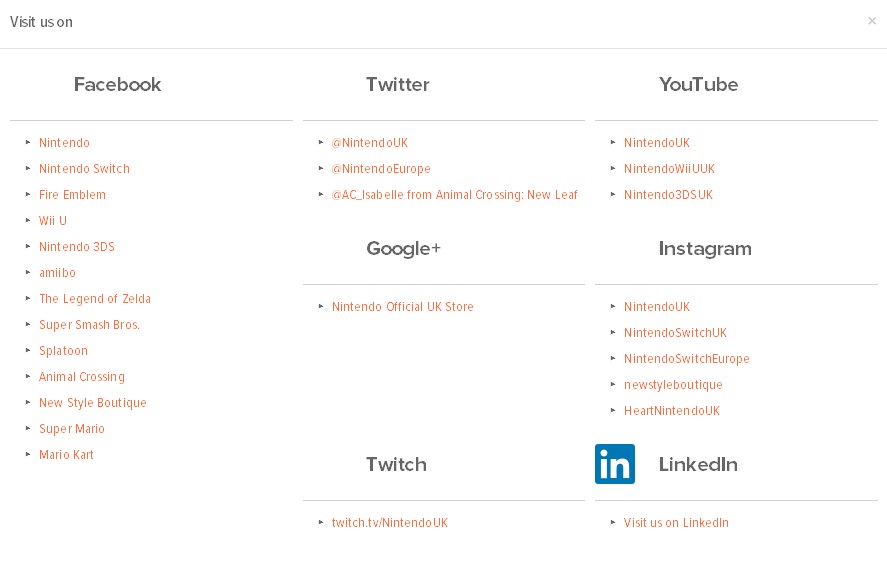Viewport: 887px width, 567px height.
Task: Open the Nintendo3DSUK YouTube channel
Action: [x=668, y=195]
